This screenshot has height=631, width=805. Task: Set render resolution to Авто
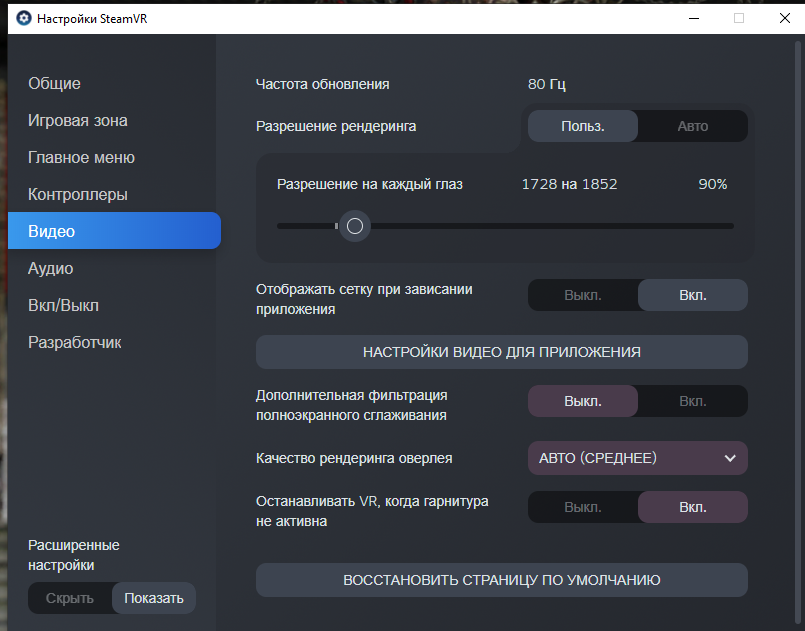tap(693, 126)
